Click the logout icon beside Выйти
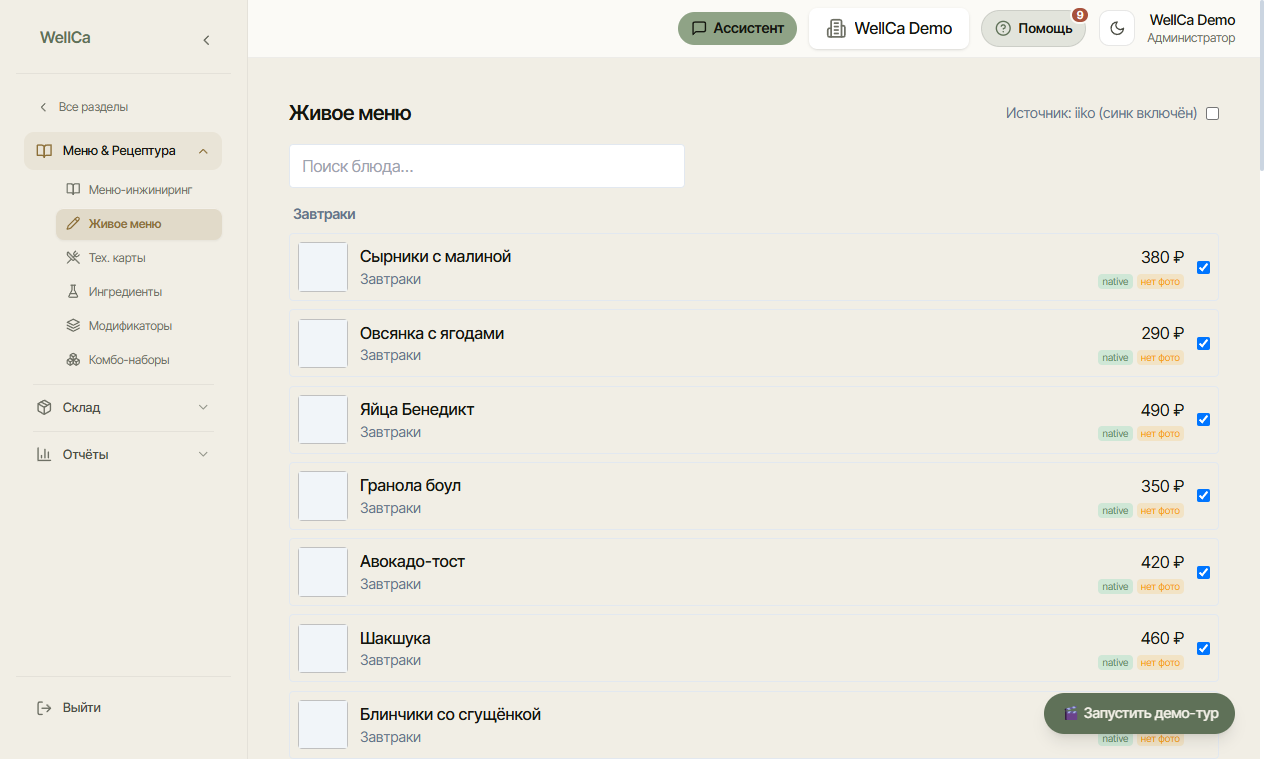The width and height of the screenshot is (1264, 759). tap(44, 708)
